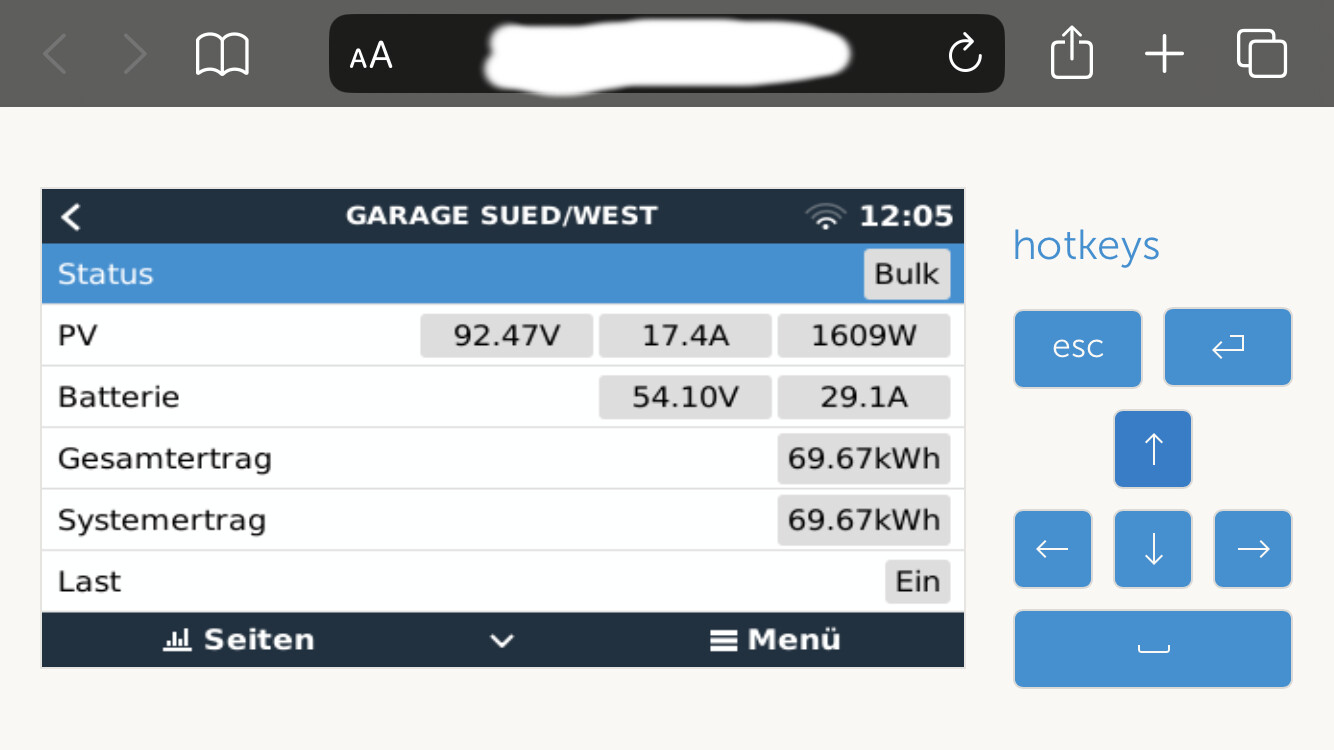Expand the chevron in bottom bar

pyautogui.click(x=502, y=641)
